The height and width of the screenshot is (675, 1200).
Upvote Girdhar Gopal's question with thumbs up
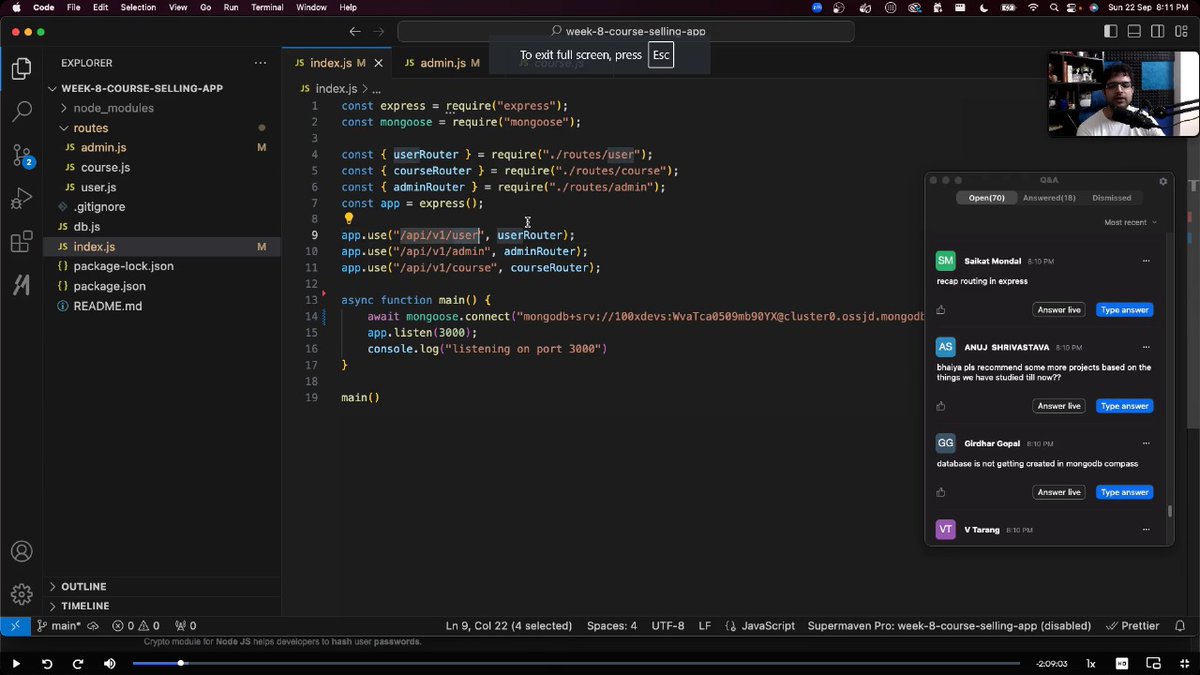[941, 492]
